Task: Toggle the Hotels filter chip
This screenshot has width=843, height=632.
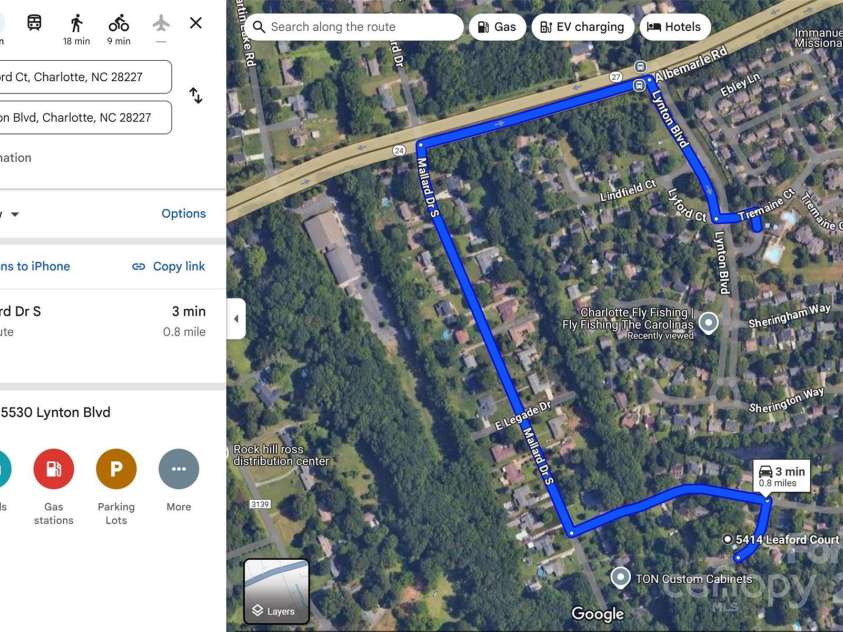Action: pos(675,27)
